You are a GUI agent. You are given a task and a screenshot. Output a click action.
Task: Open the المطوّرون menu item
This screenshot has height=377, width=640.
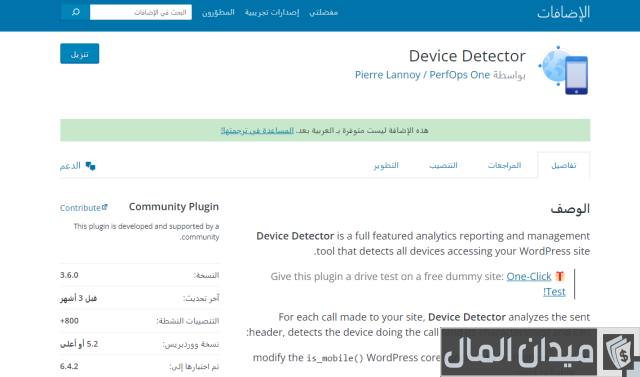coord(218,12)
